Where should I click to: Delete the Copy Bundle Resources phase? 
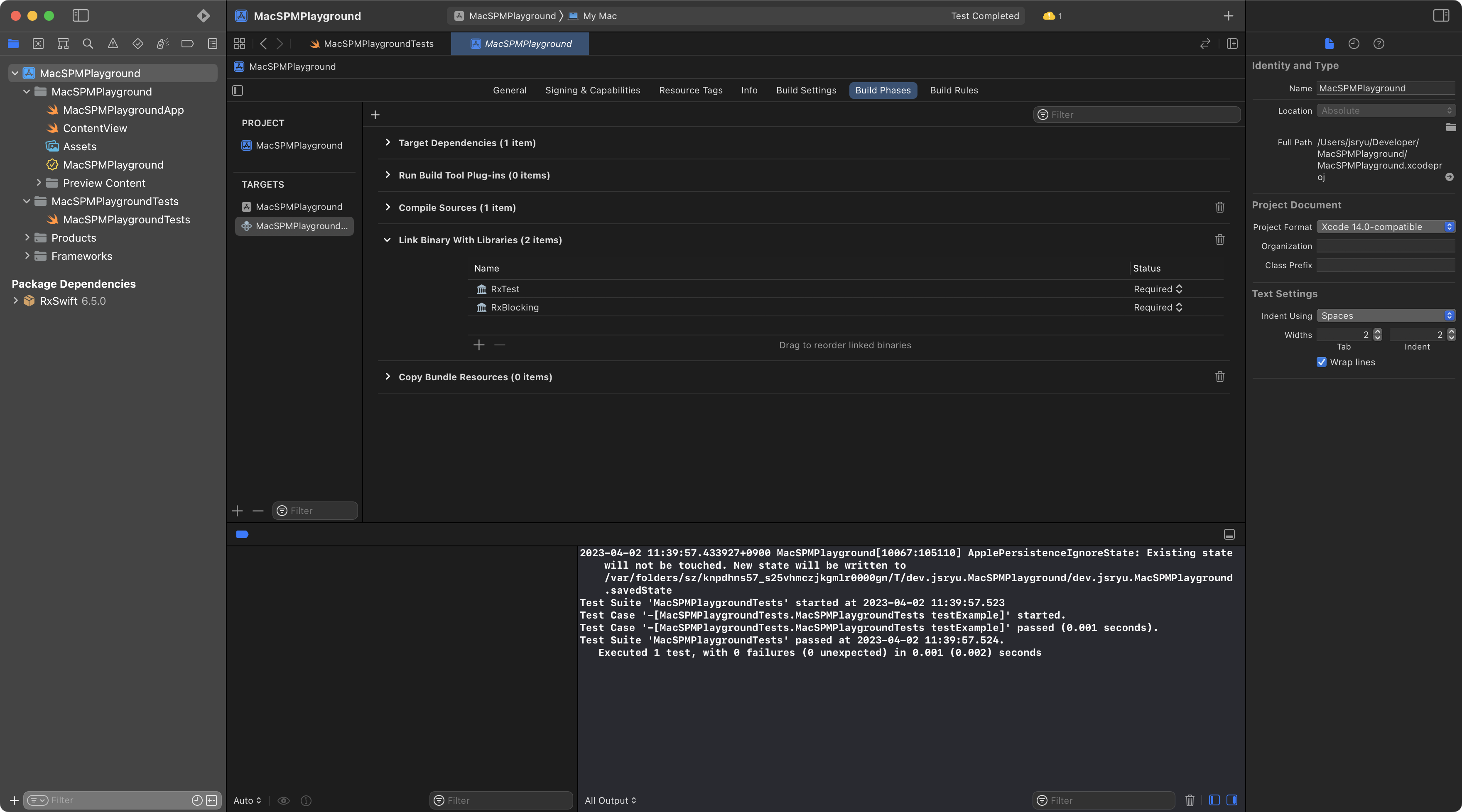click(x=1220, y=377)
